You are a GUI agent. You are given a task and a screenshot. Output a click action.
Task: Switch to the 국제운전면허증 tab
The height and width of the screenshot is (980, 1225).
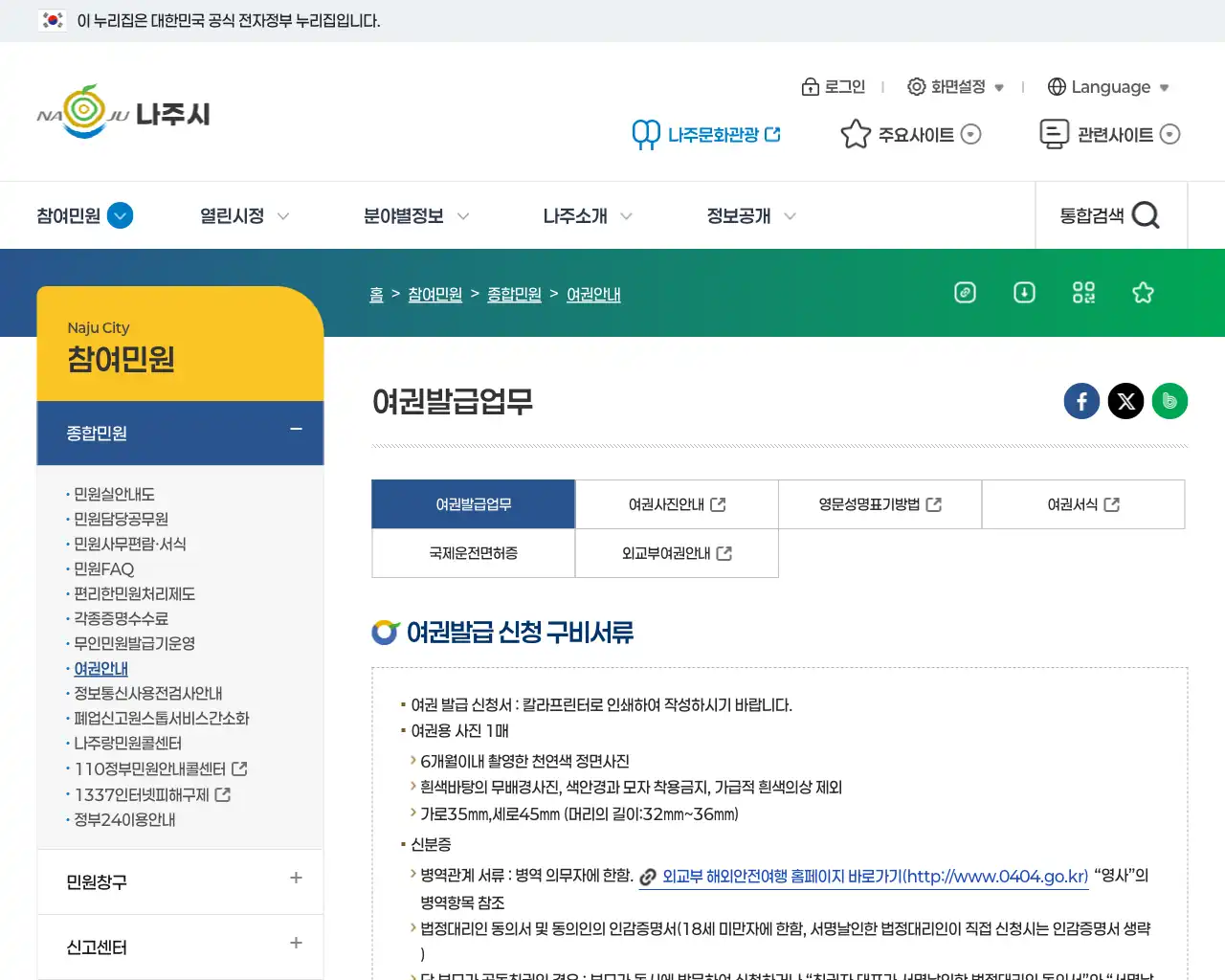click(473, 553)
